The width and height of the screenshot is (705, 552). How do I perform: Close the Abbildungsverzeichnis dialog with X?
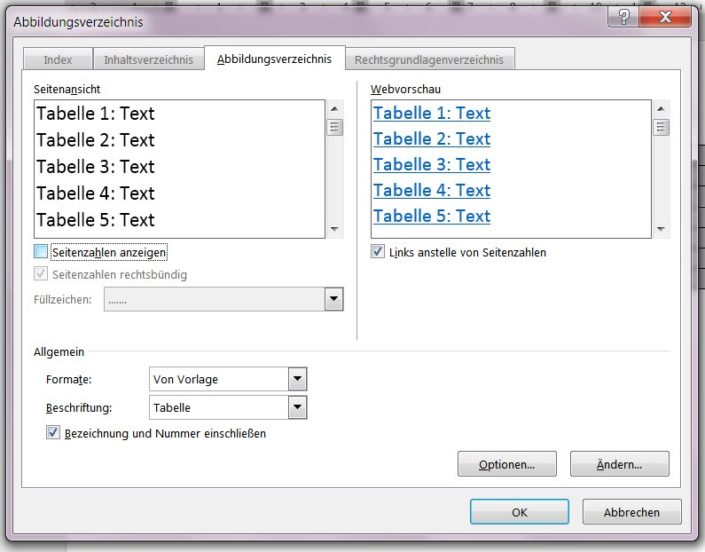665,17
